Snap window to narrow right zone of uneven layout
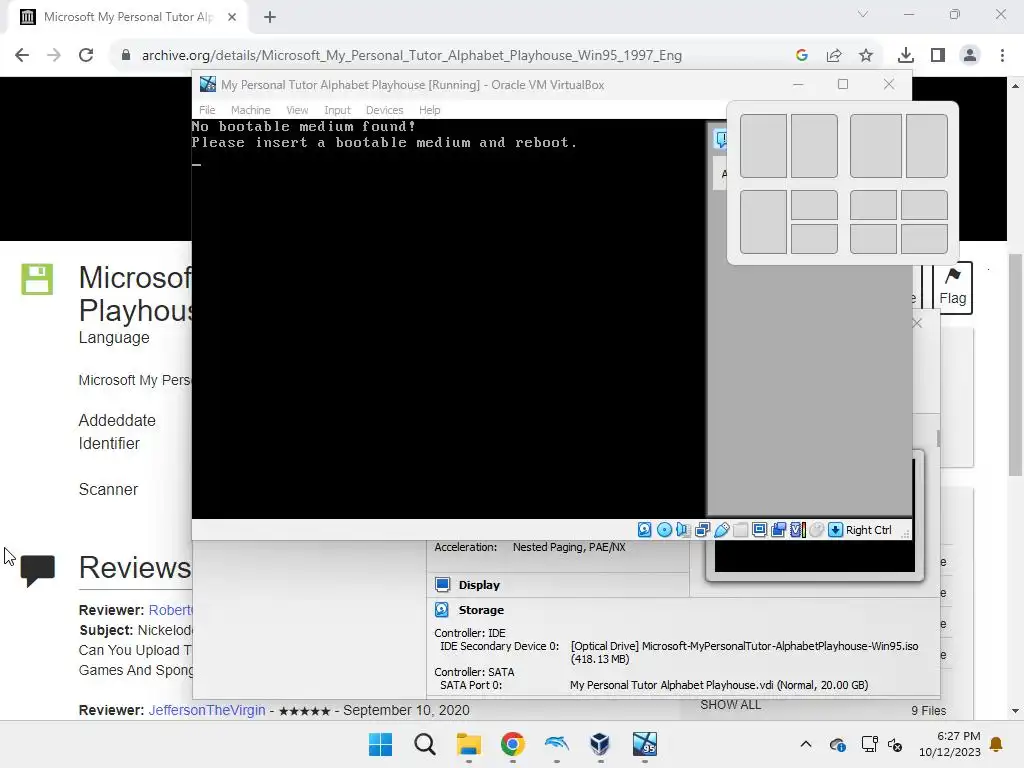1024x768 pixels. coord(927,146)
